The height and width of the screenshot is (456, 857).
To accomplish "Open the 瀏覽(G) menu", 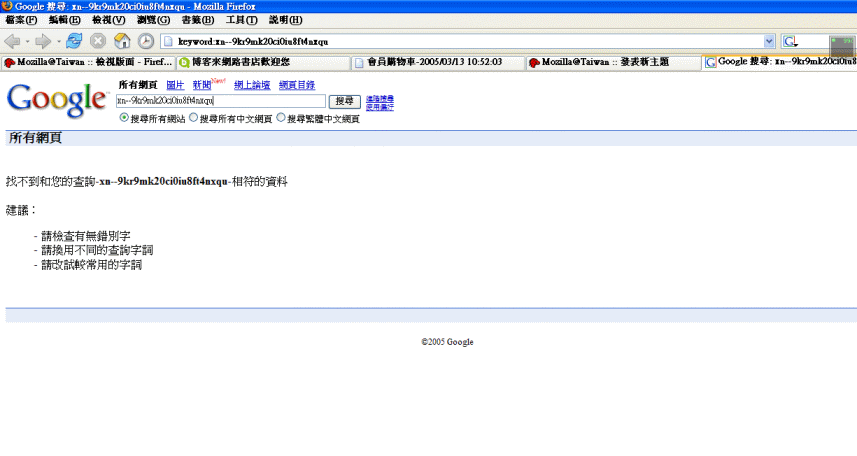I will (154, 20).
